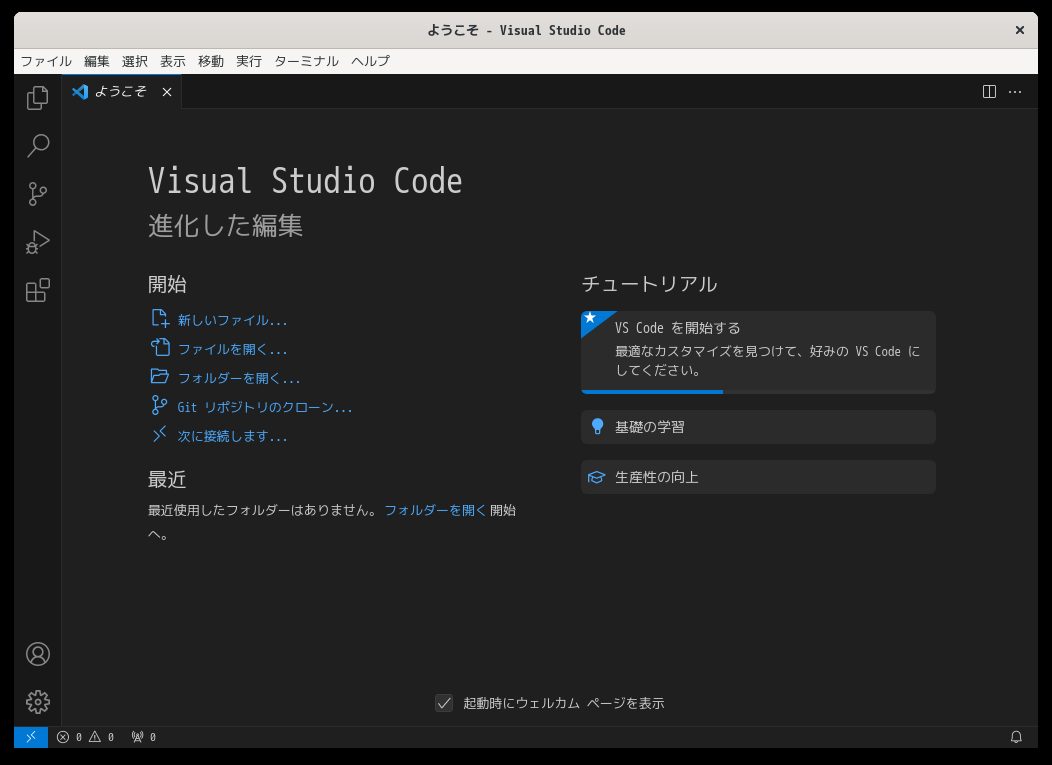Click the folder icon beside フォルダーを開く
The height and width of the screenshot is (765, 1052).
click(x=160, y=376)
